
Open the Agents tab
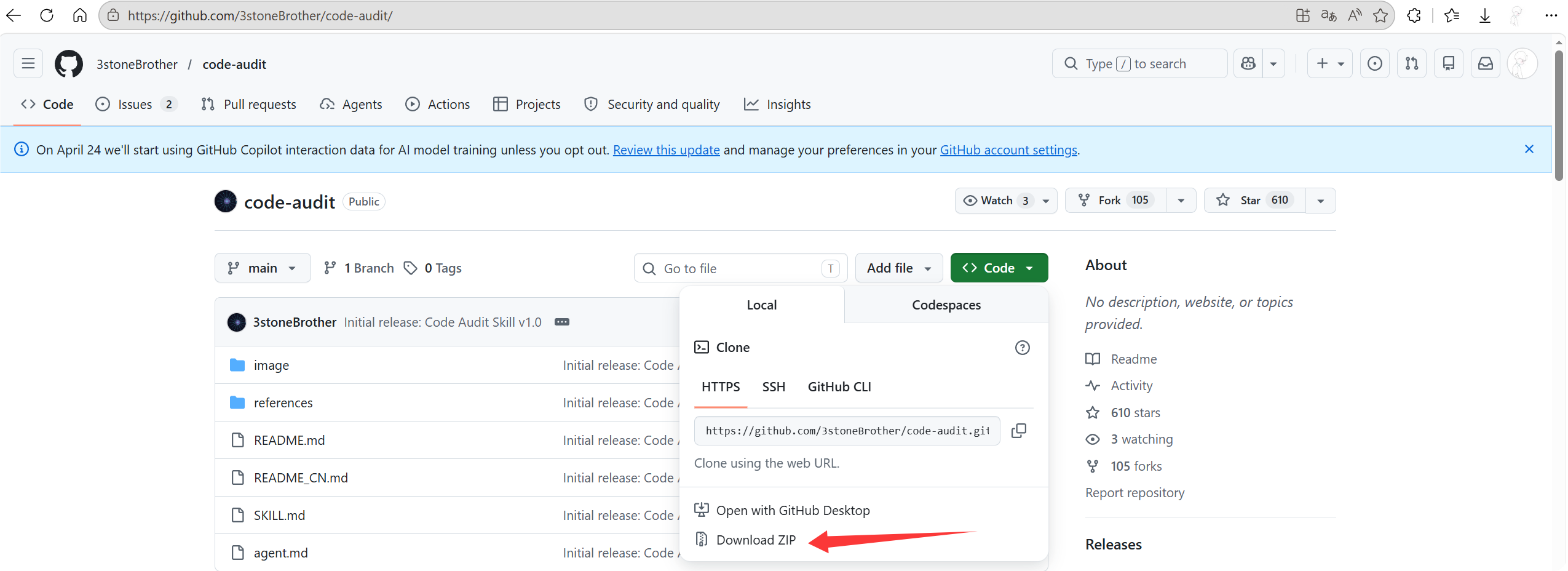click(351, 105)
